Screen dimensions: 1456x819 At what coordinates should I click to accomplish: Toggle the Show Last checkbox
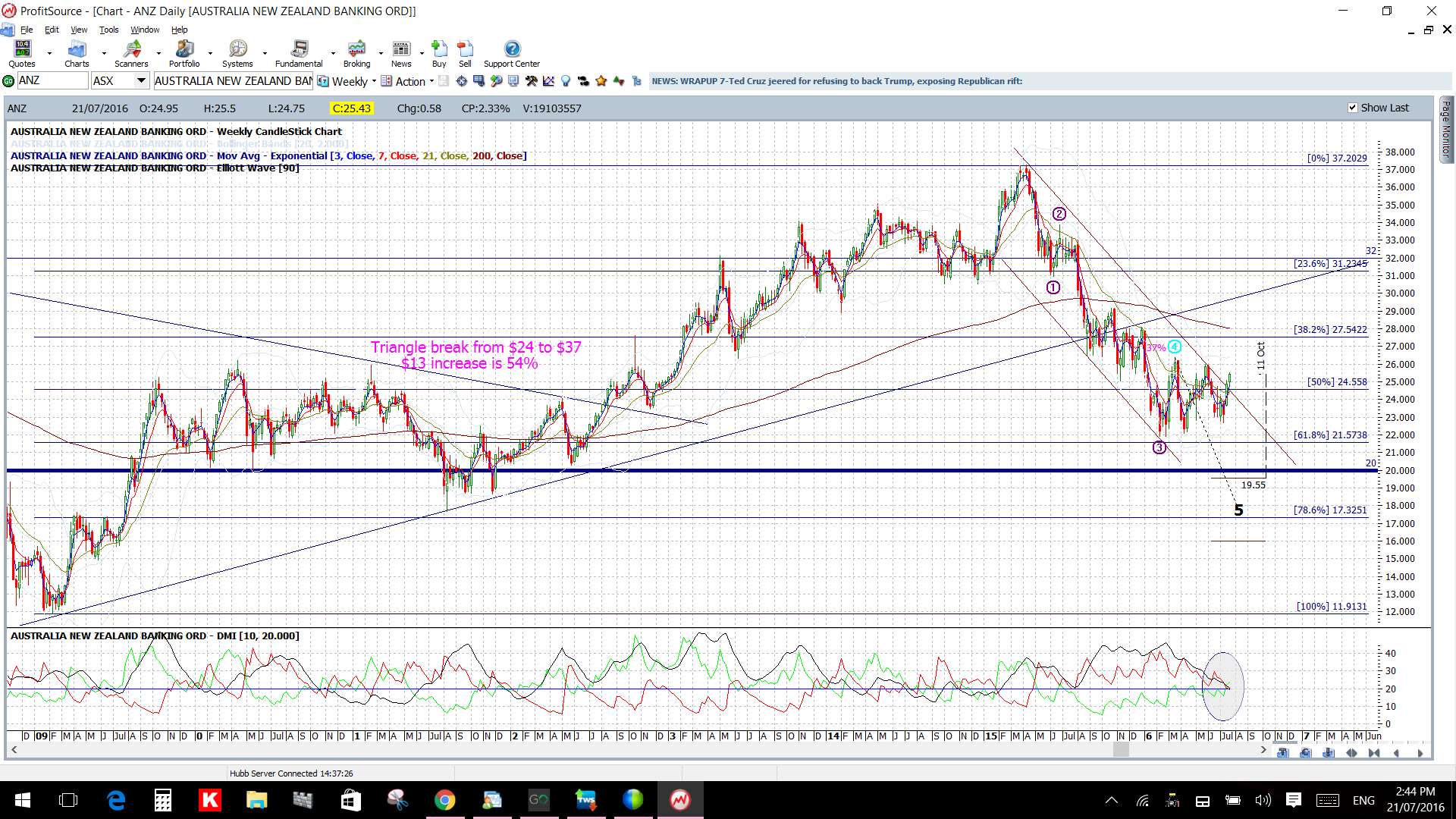(1352, 108)
